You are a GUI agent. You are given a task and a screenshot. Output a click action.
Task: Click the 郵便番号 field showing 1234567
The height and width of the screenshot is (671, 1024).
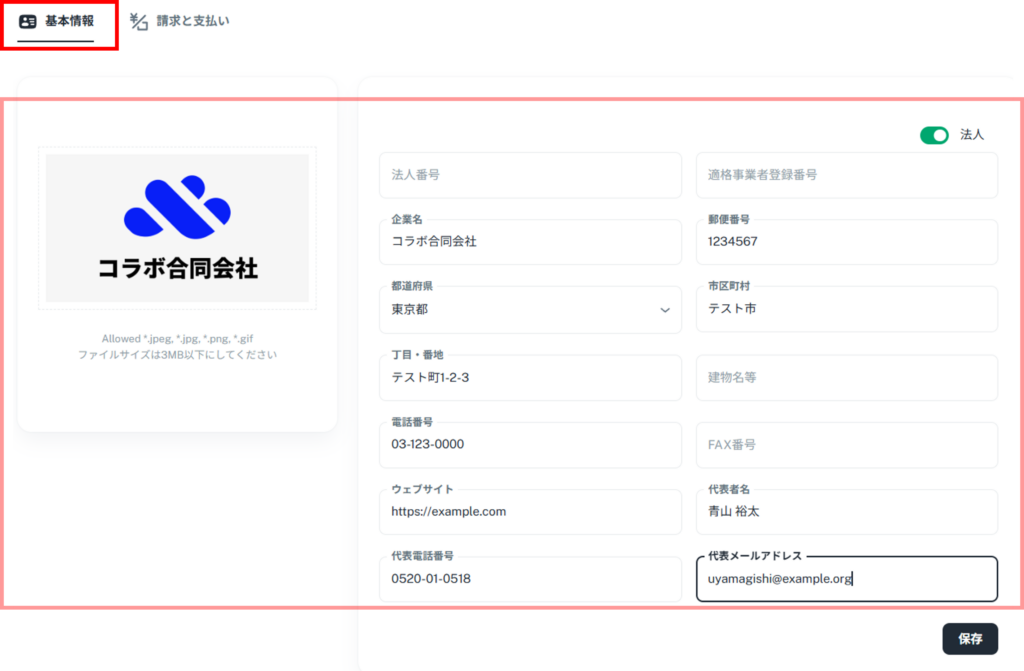[x=846, y=242]
